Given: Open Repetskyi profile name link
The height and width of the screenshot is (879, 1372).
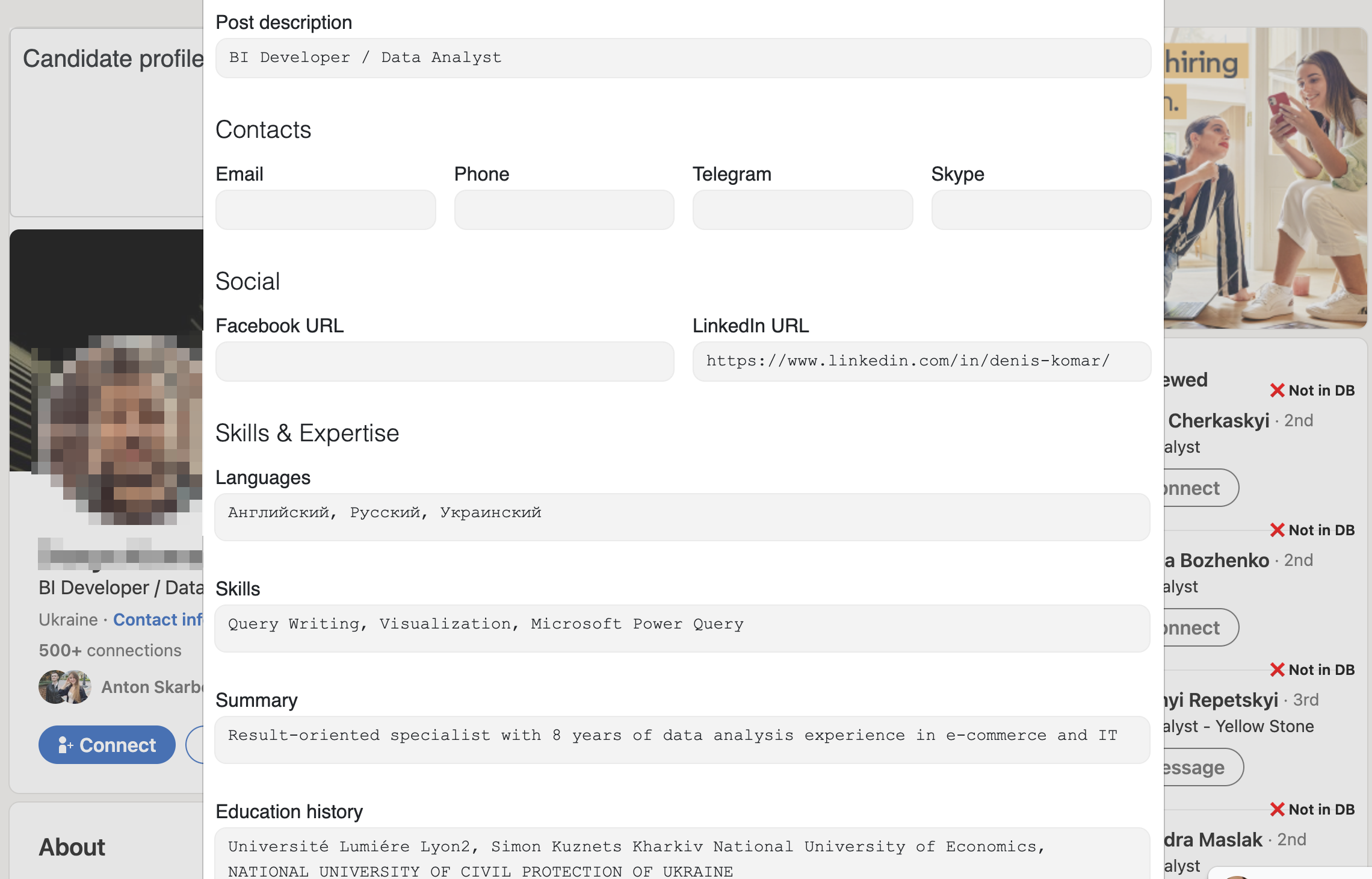Looking at the screenshot, I should [x=1222, y=700].
